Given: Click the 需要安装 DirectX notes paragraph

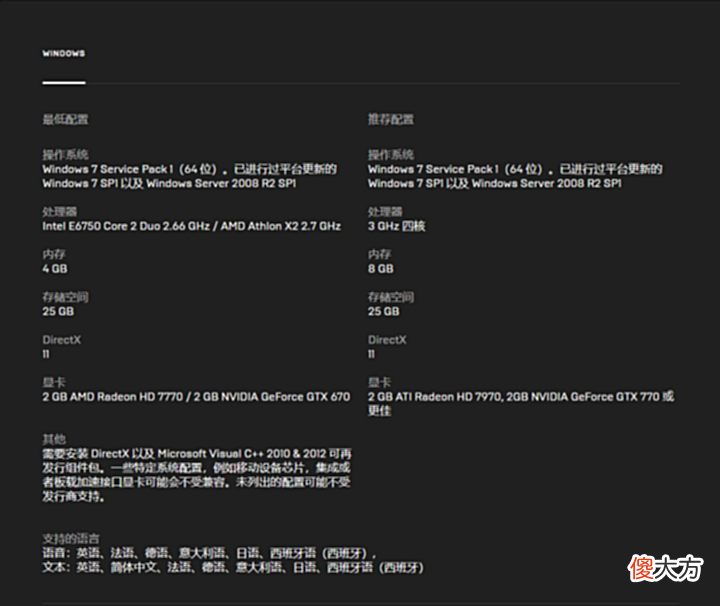Looking at the screenshot, I should tap(197, 475).
